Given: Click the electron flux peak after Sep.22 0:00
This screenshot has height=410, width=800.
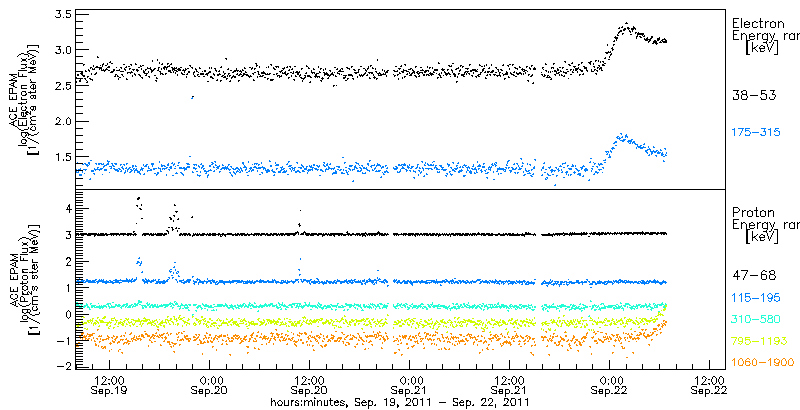Looking at the screenshot, I should tap(626, 25).
